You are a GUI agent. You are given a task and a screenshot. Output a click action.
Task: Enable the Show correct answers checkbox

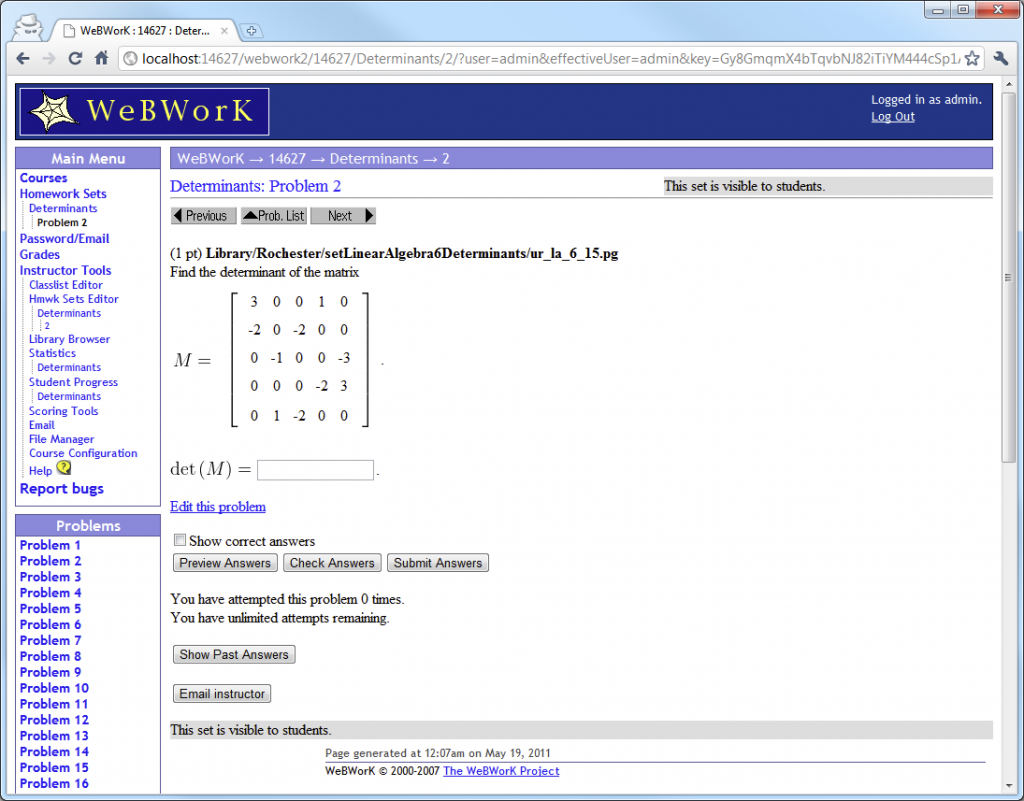[x=179, y=539]
